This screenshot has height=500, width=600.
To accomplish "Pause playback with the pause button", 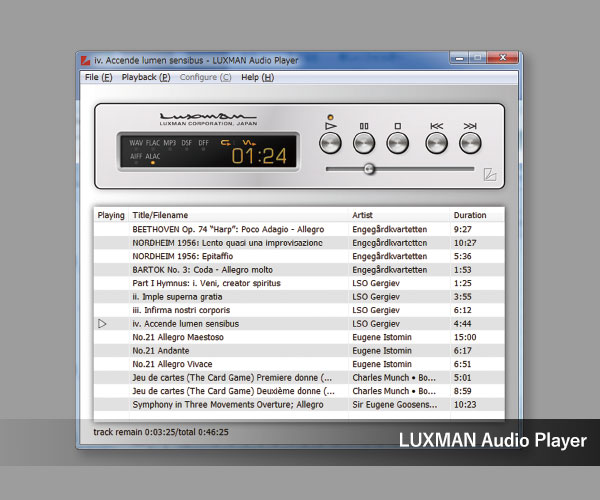I will point(365,142).
